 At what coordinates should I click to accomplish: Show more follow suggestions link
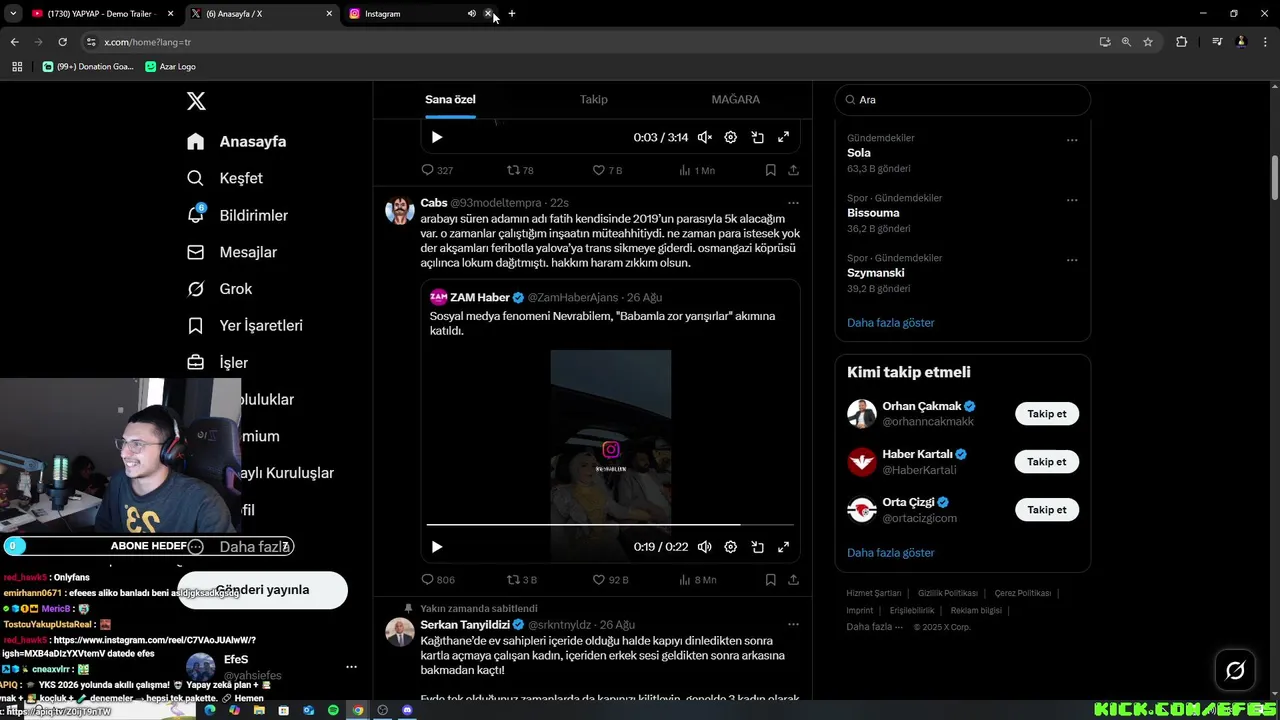tap(891, 553)
